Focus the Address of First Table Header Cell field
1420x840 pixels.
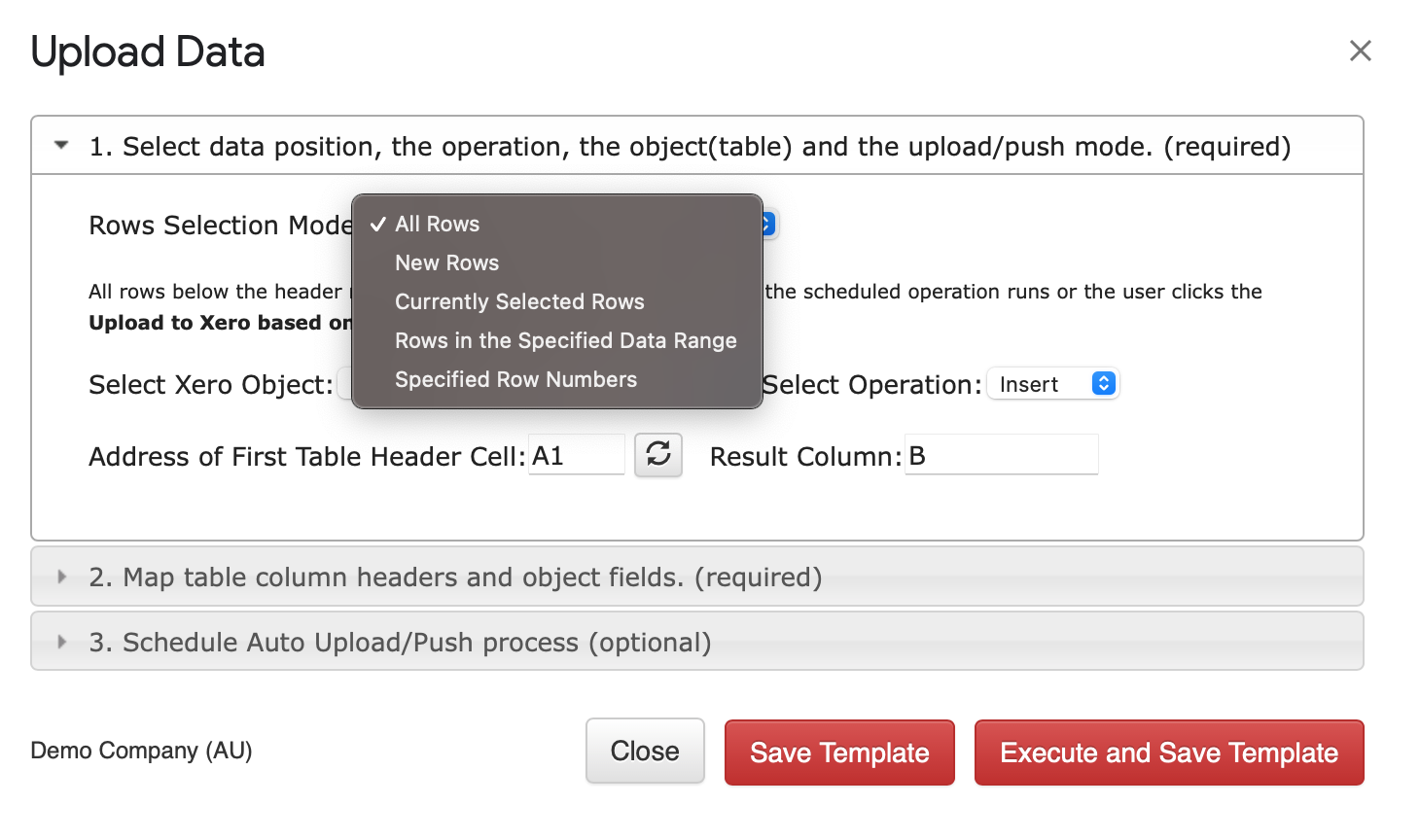point(577,455)
